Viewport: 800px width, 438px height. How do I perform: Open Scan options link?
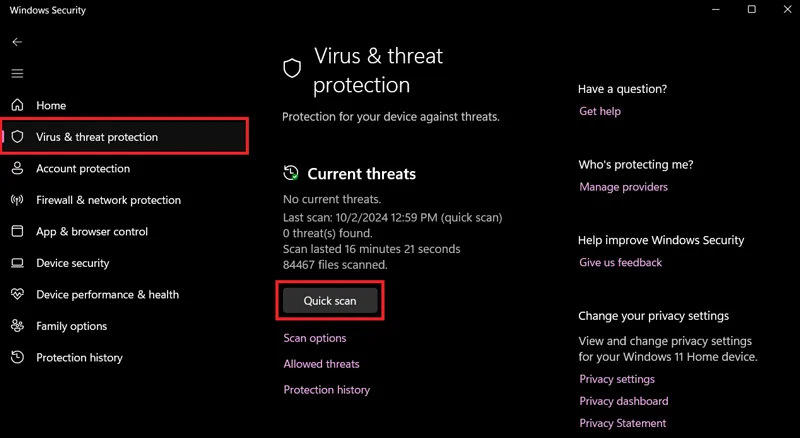315,338
